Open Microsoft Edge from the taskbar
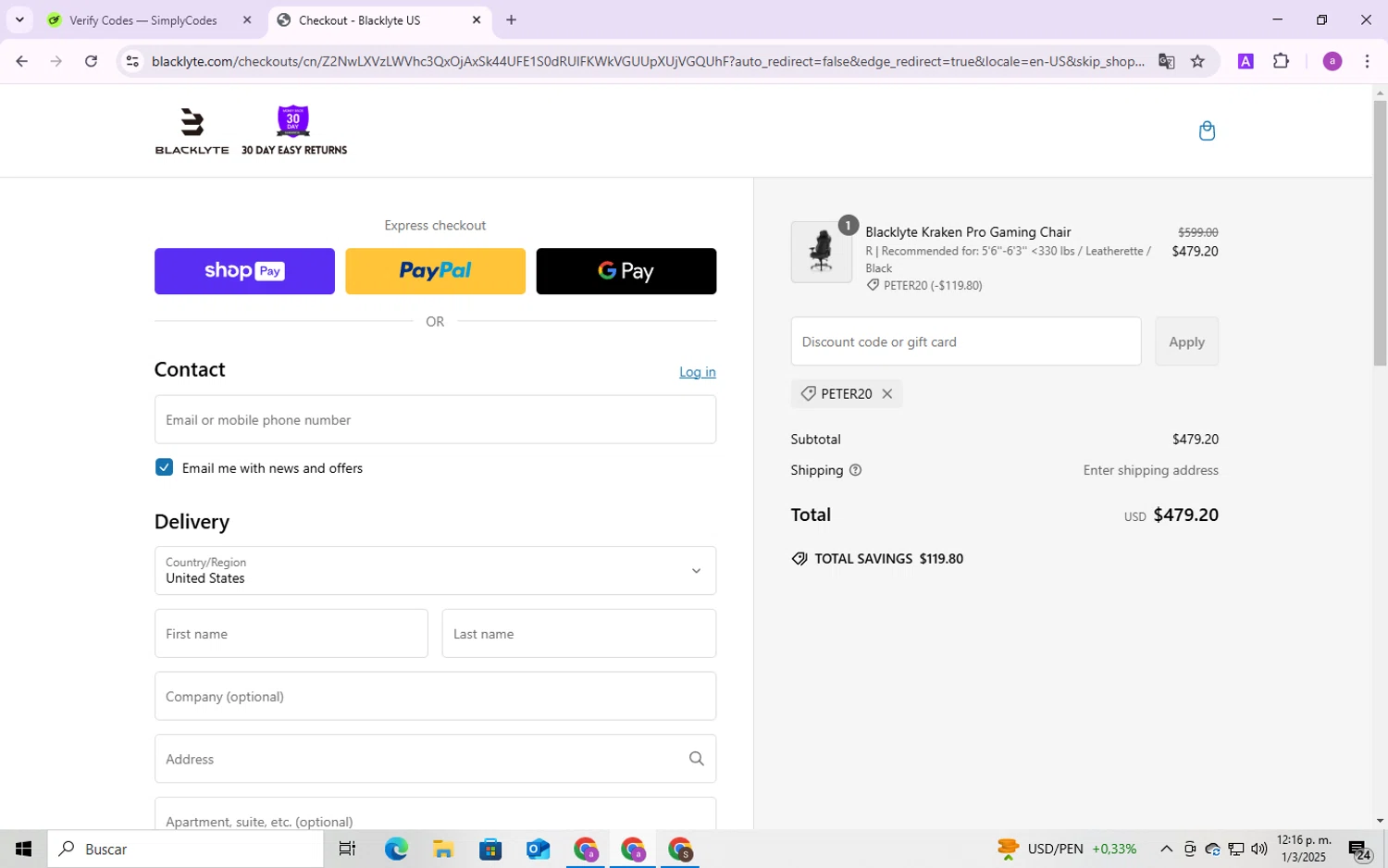The height and width of the screenshot is (868, 1388). click(396, 849)
